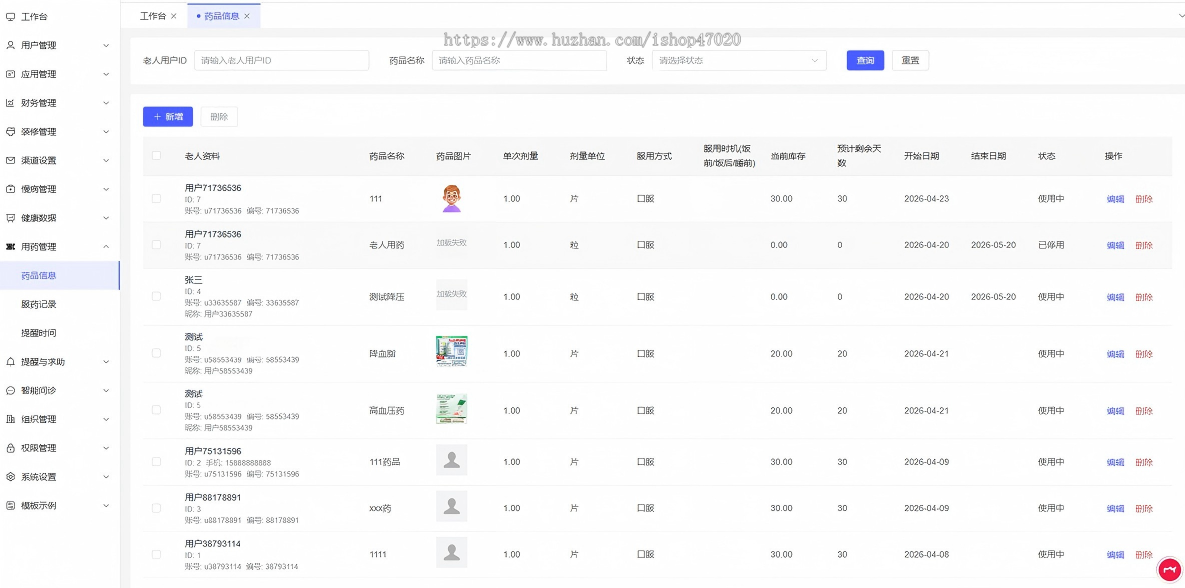The image size is (1185, 588).
Task: Check the 用户75131596 row checkbox
Action: (x=156, y=461)
